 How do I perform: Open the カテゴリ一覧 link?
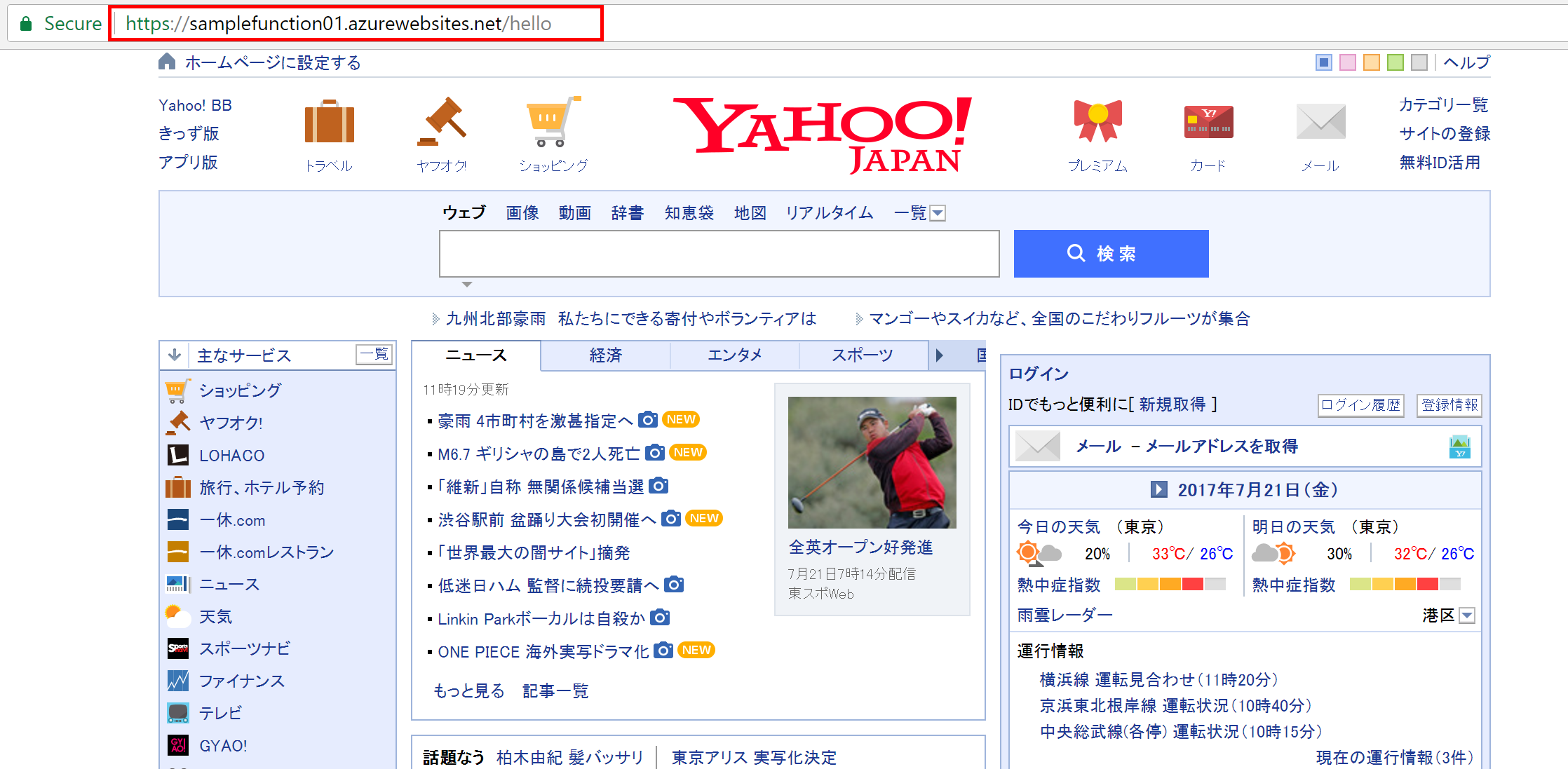pos(1444,105)
